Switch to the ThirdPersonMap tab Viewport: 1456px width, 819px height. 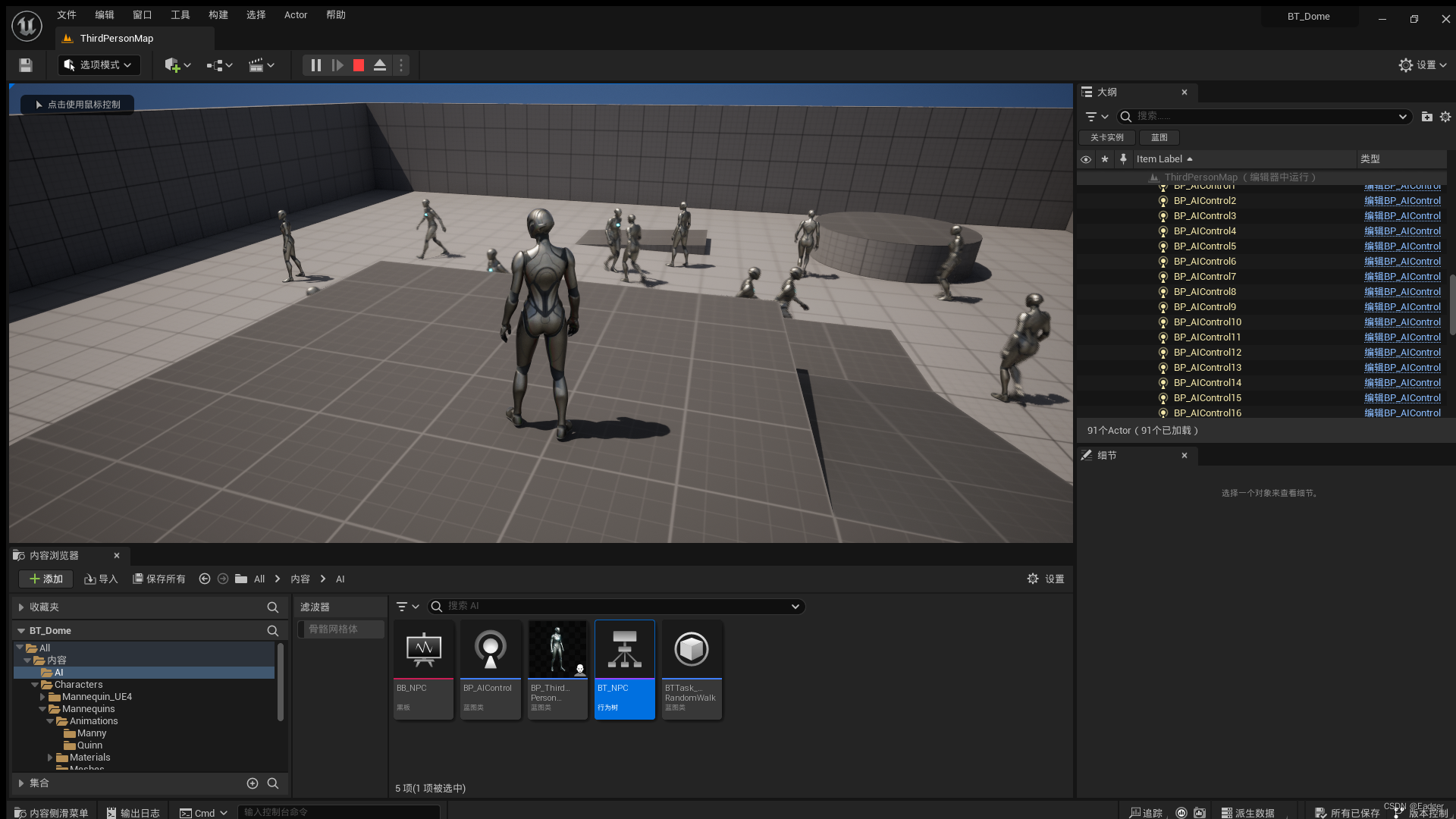pyautogui.click(x=116, y=39)
